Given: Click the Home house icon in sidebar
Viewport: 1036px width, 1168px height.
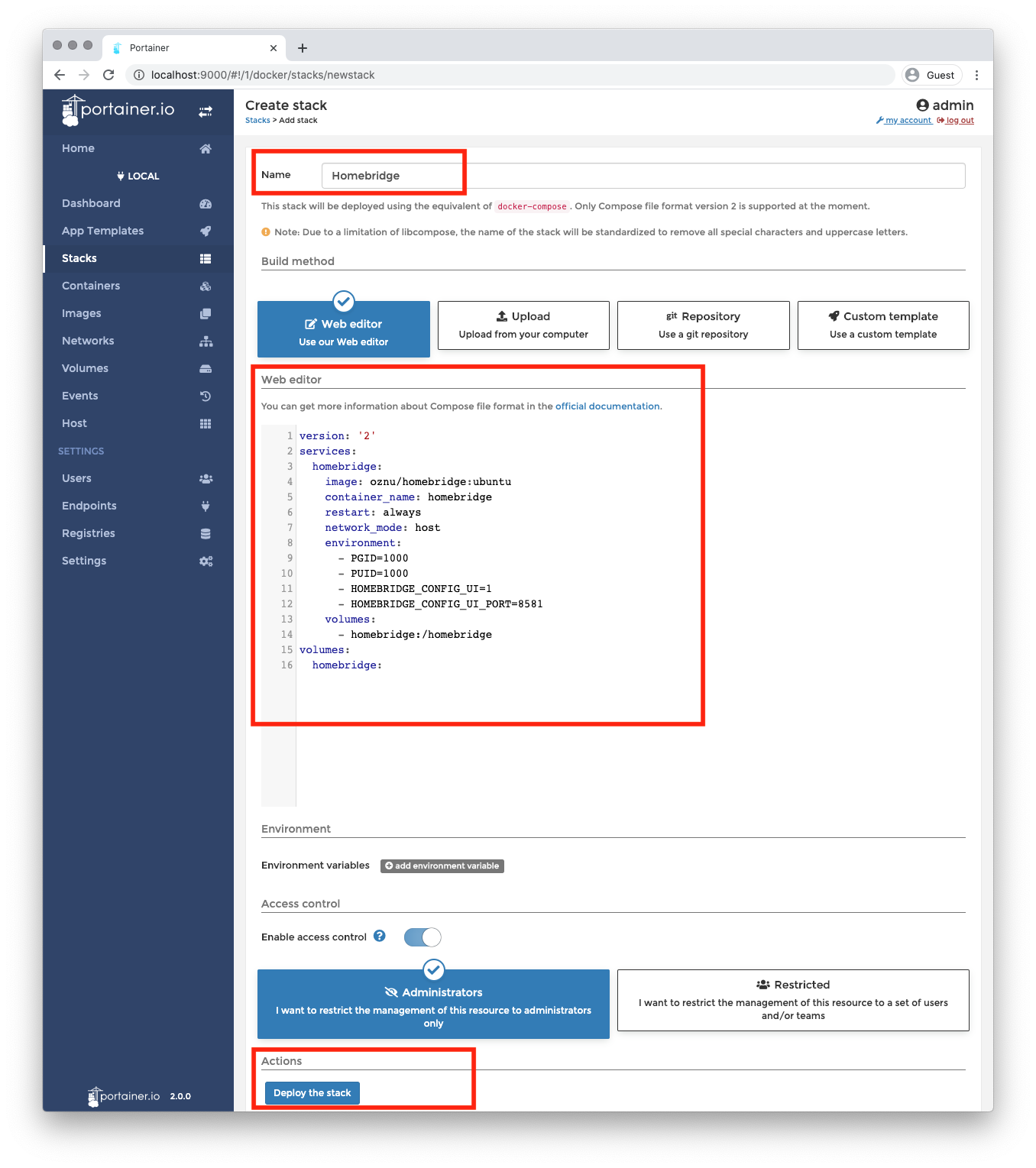Looking at the screenshot, I should 206,149.
